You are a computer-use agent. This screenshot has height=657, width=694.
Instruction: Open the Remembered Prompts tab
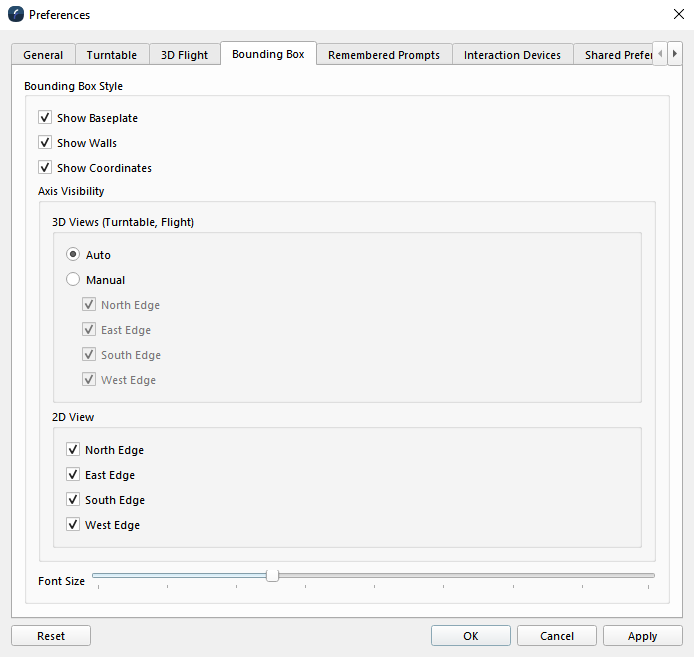click(384, 55)
